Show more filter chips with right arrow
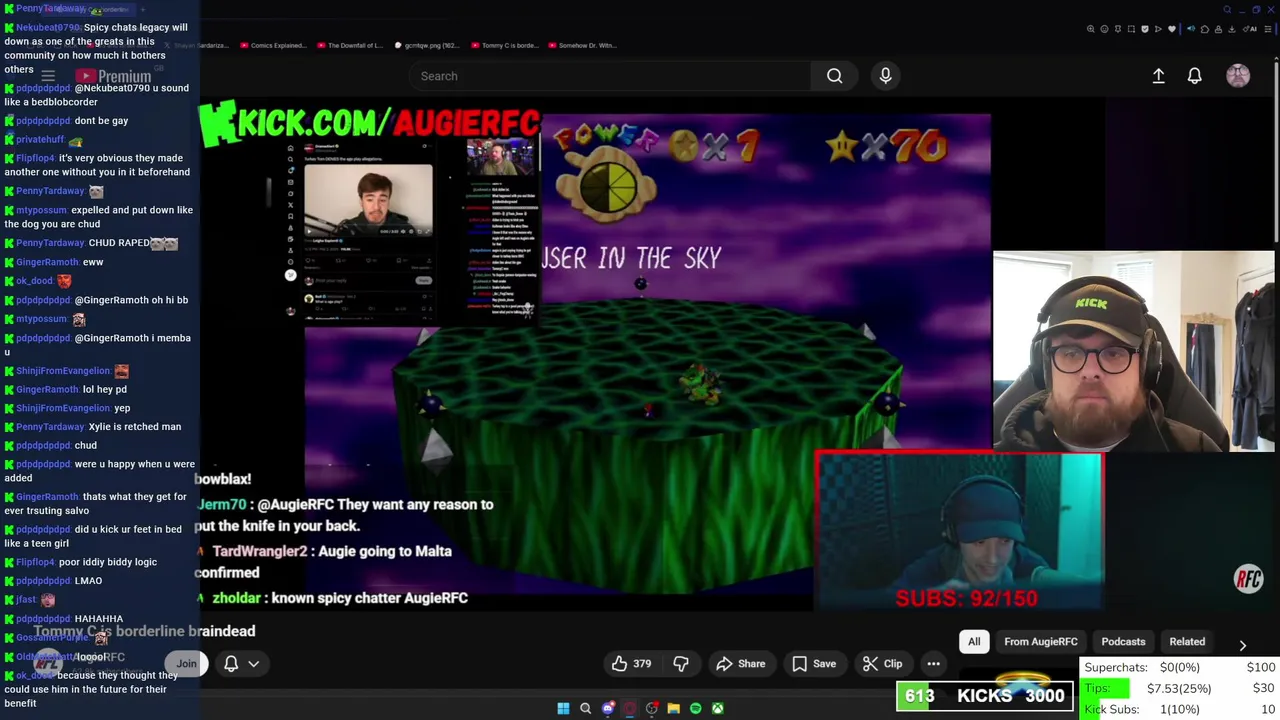The width and height of the screenshot is (1280, 720). coord(1242,645)
